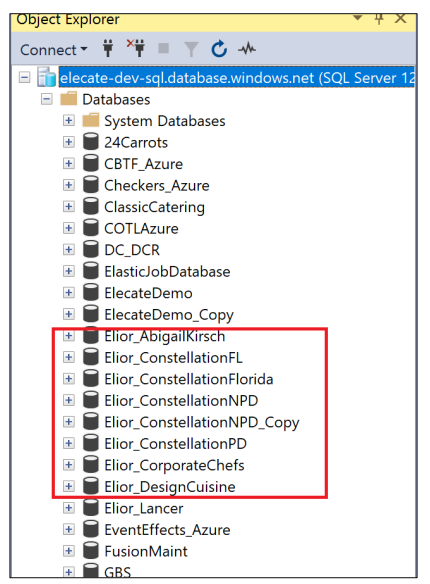Image resolution: width=430 pixels, height=584 pixels.
Task: Select the elecate-dev-sql.database.windows.net server
Action: pos(237,77)
